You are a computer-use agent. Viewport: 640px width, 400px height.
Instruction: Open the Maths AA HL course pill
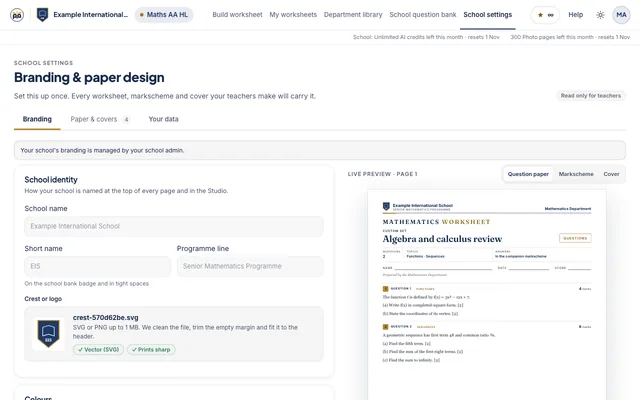point(164,15)
